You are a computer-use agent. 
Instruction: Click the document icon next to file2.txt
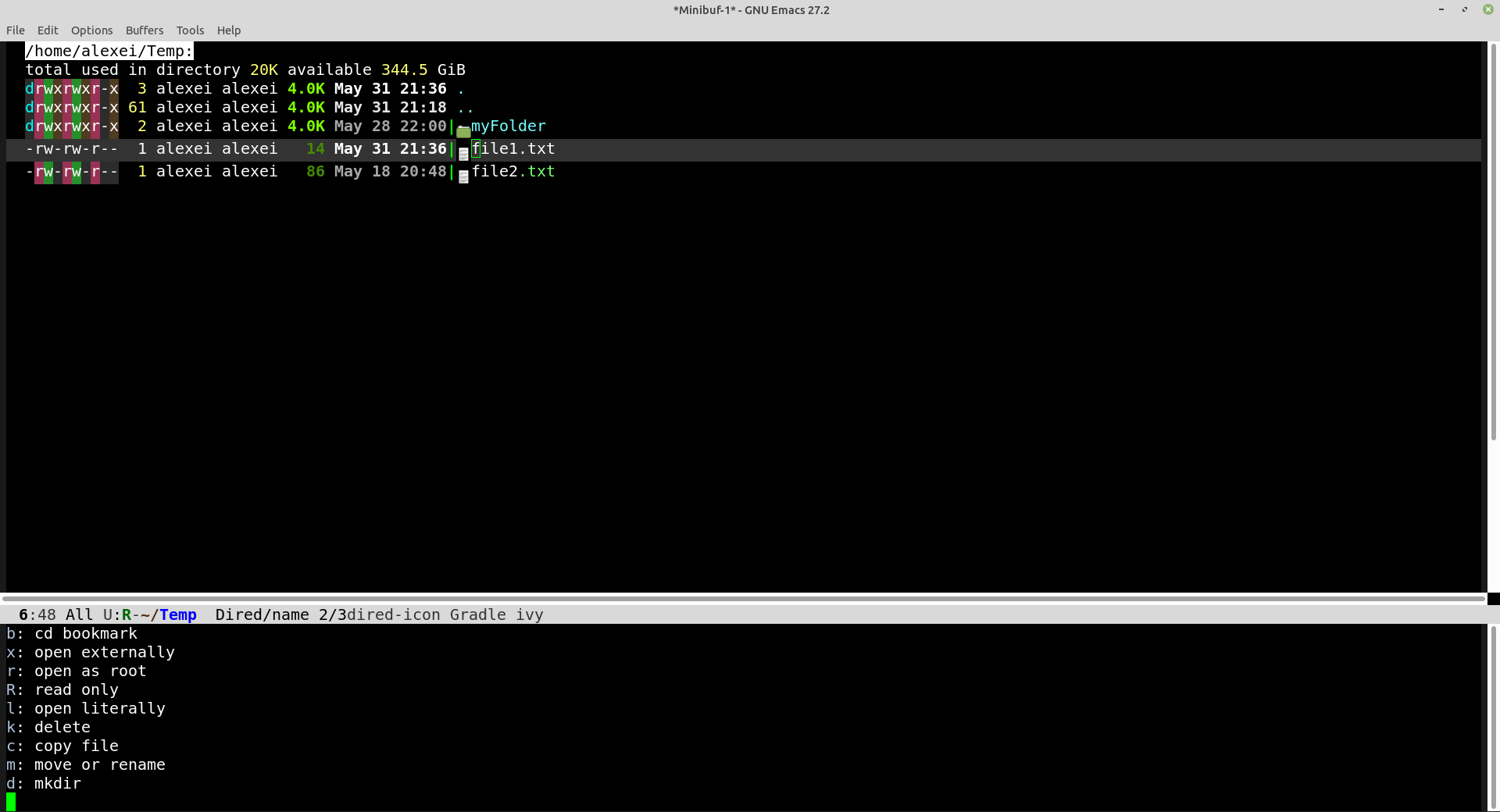[x=462, y=174]
